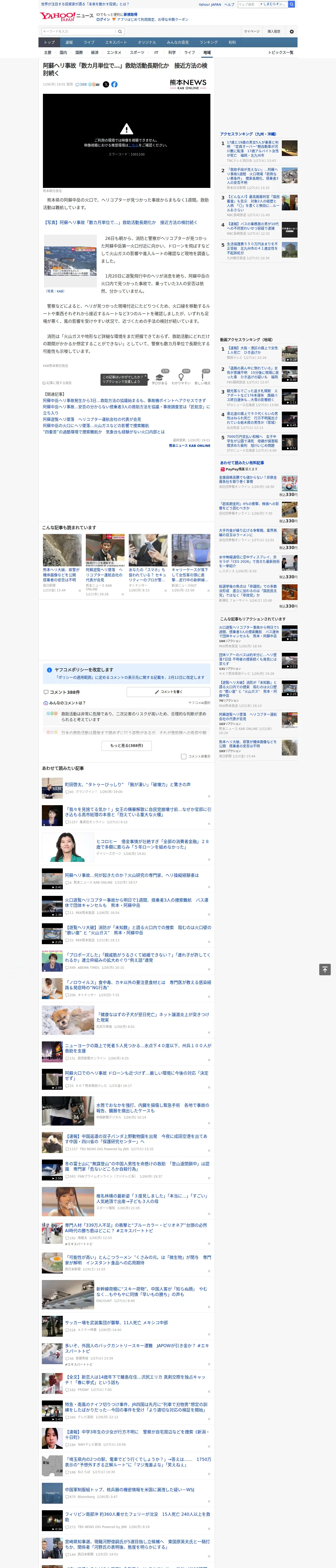Open access ranking item 1 about 17歳と19歳
336x1568 pixels.
(x=253, y=149)
